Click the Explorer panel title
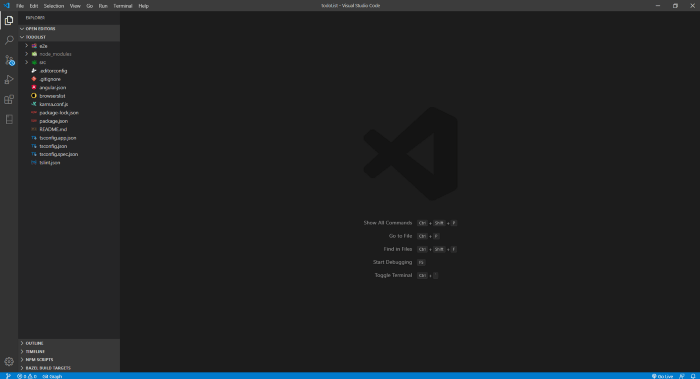This screenshot has height=379, width=700. [x=35, y=18]
